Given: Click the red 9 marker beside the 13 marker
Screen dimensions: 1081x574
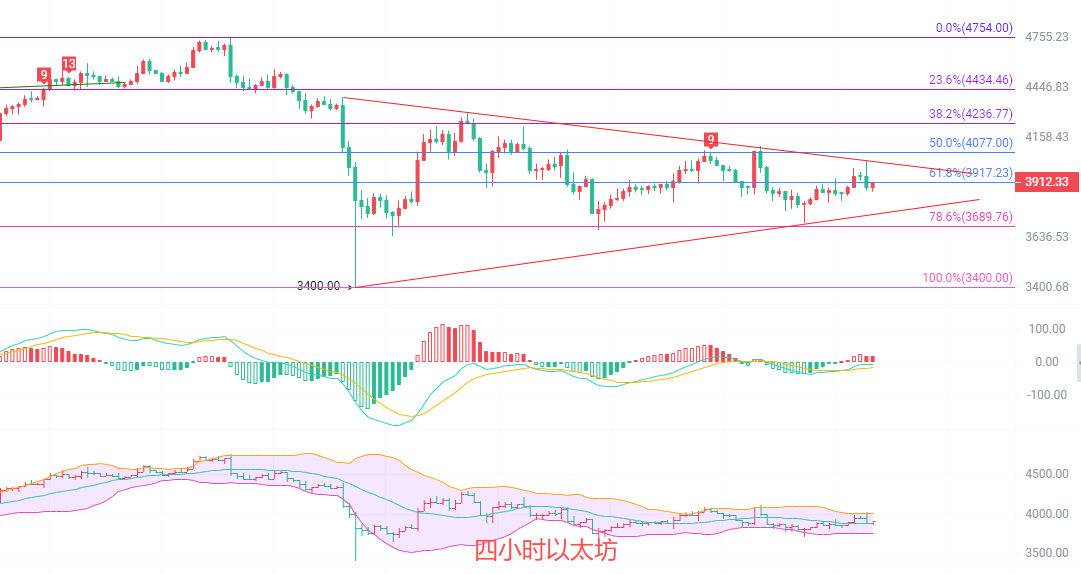Looking at the screenshot, I should click(x=43, y=75).
